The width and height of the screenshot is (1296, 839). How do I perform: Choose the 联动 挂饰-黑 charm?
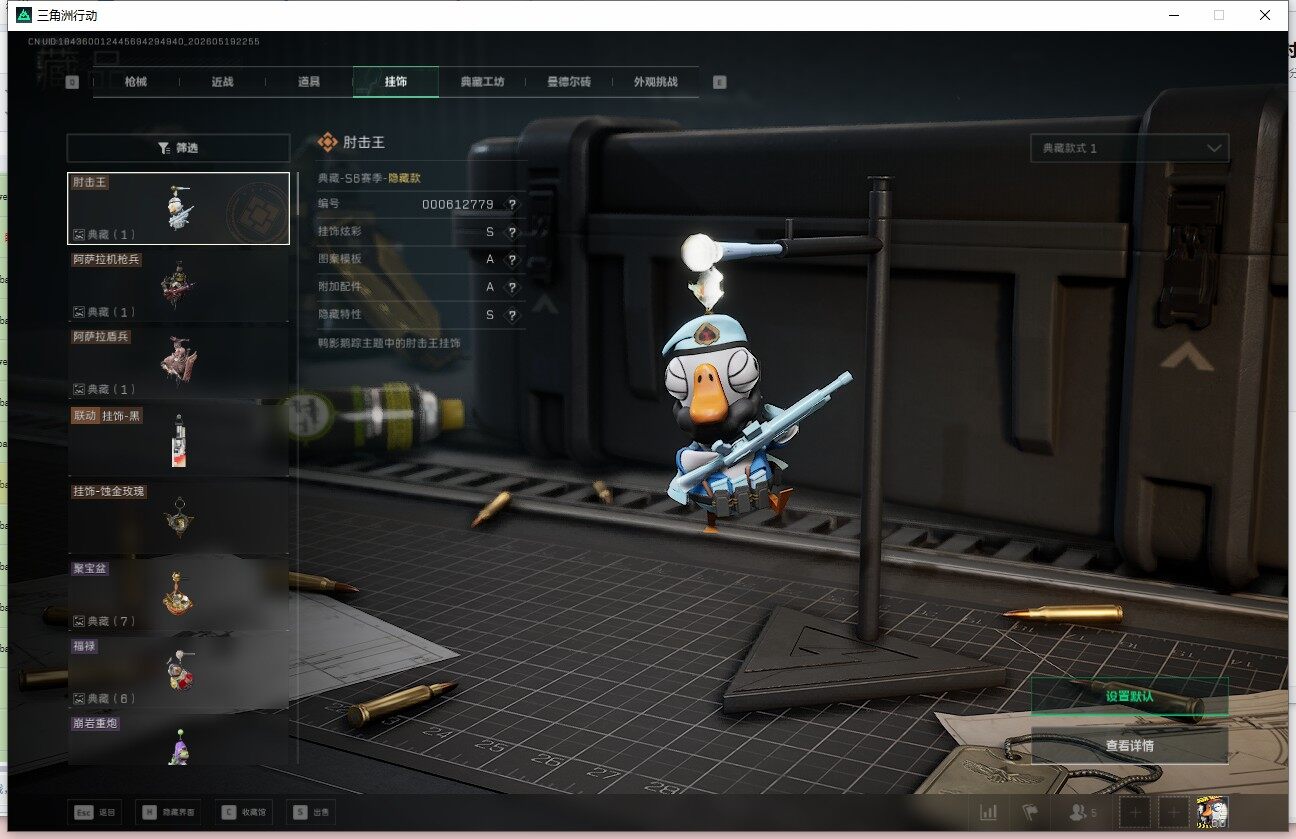[178, 440]
